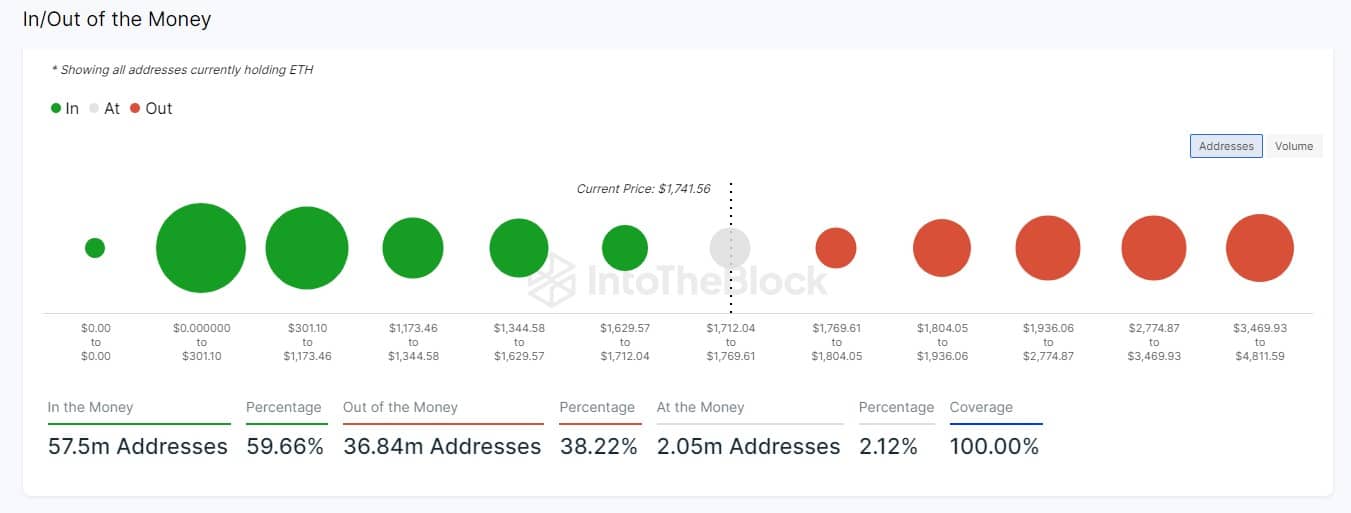This screenshot has height=513, width=1351.
Task: Click the In the Money 57.5m Addresses stat
Action: (138, 446)
